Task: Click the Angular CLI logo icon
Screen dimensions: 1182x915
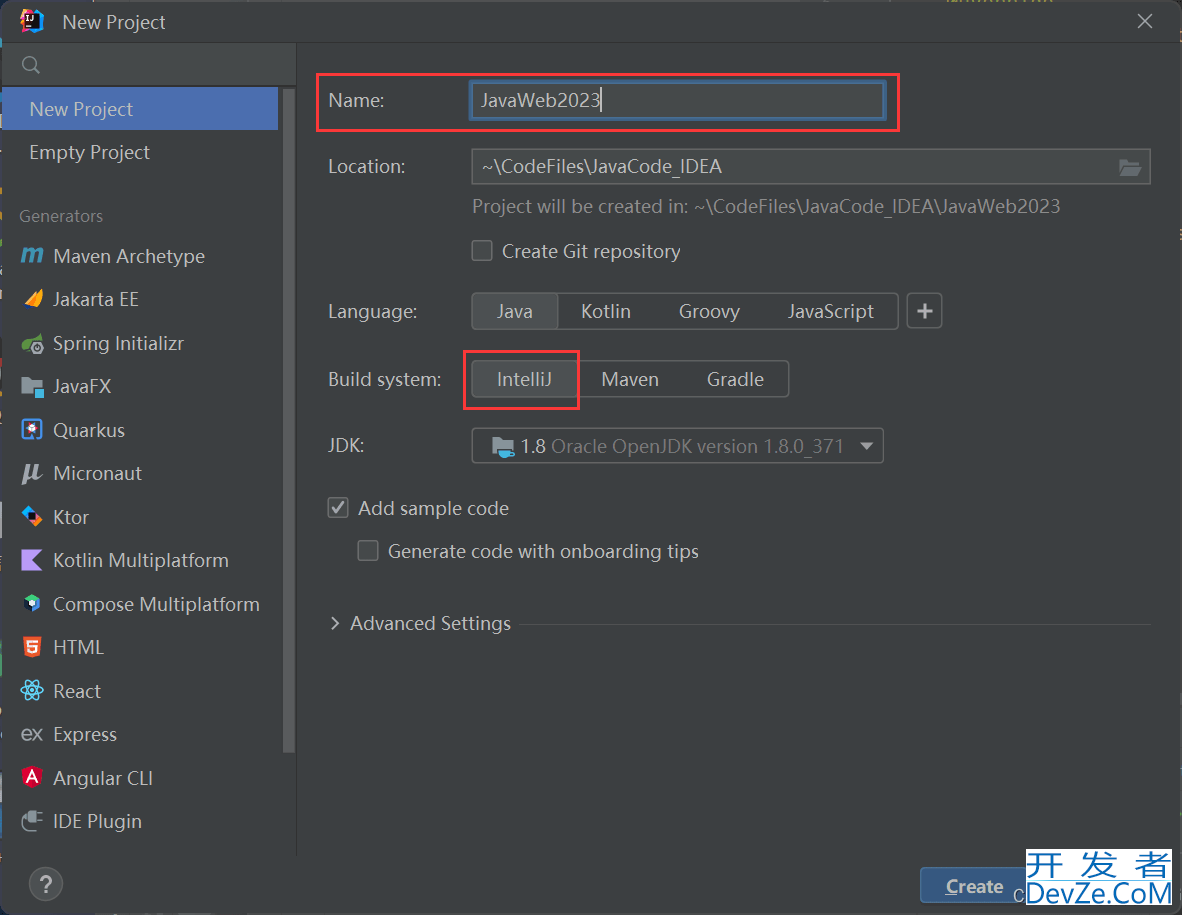Action: pyautogui.click(x=32, y=777)
